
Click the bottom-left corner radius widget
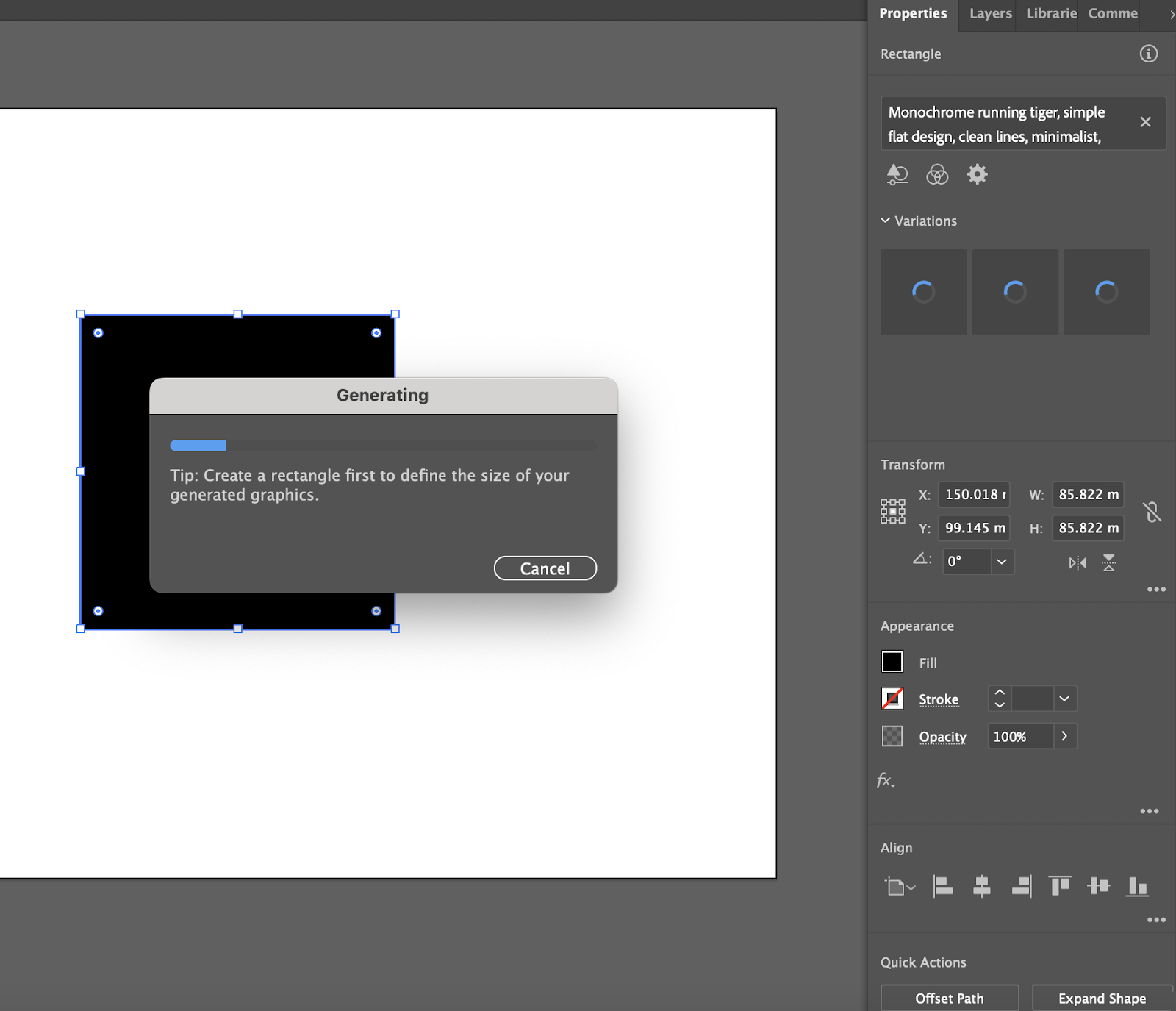pos(98,611)
